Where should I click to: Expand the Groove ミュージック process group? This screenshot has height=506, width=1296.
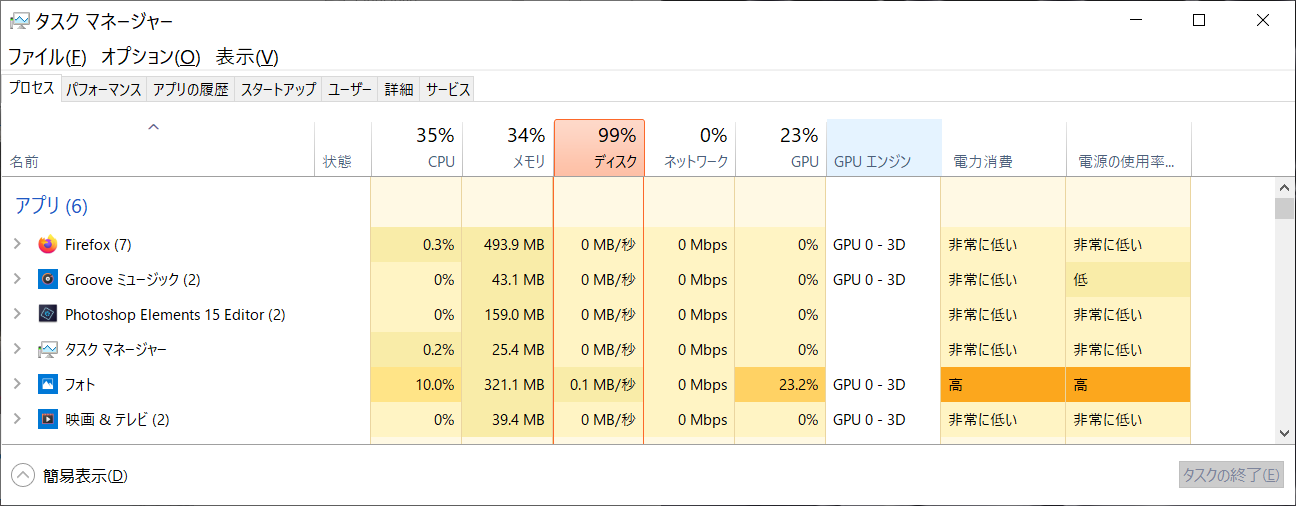(x=17, y=279)
